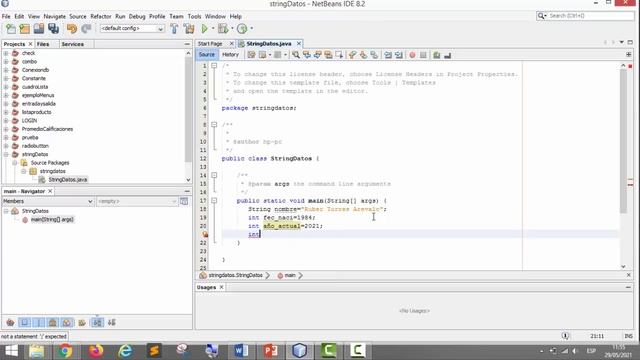The image size is (640, 360).
Task: Click stringdatos.StringDatos breadcrumb
Action: point(235,276)
